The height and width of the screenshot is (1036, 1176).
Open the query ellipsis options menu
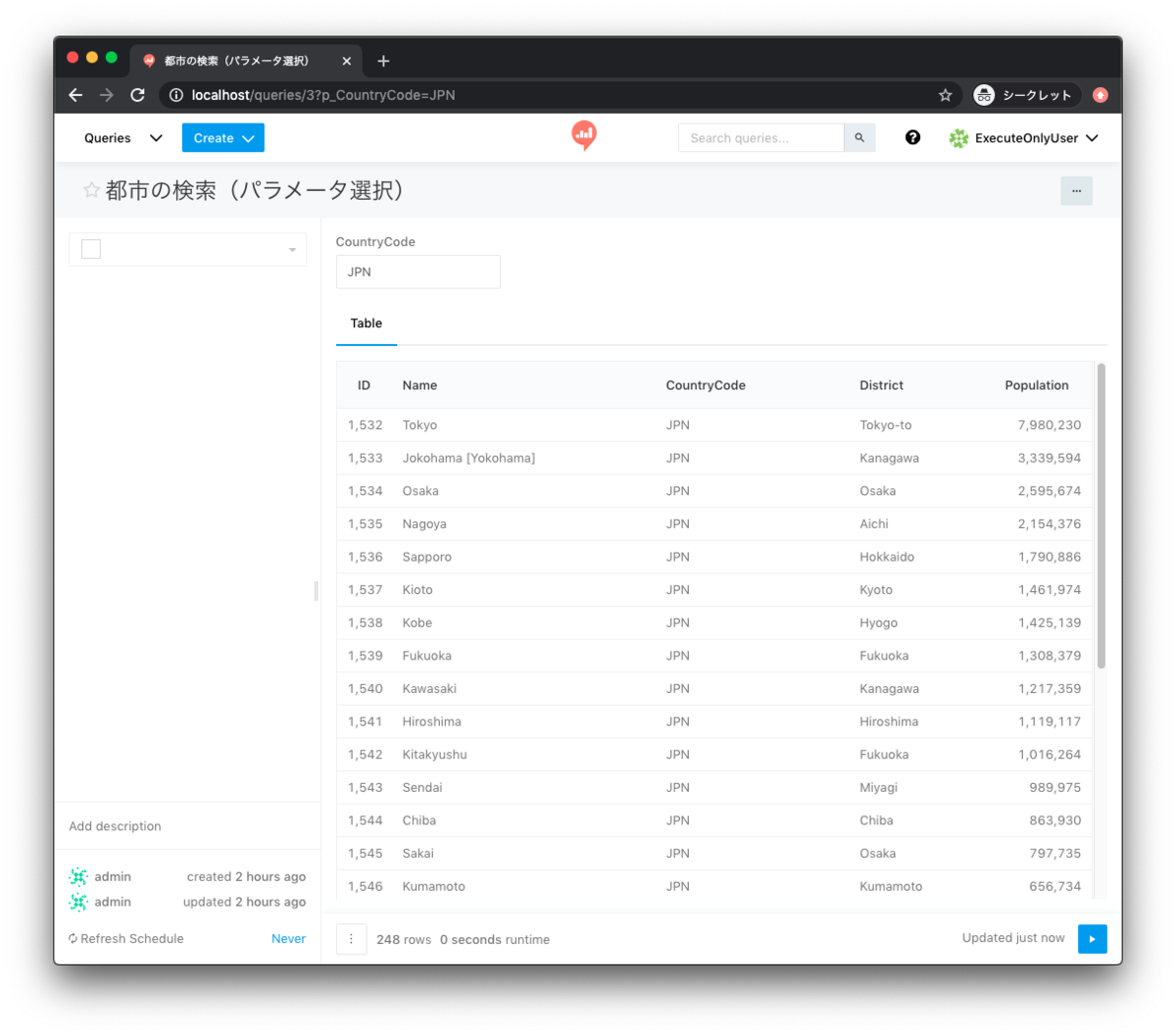[1076, 191]
